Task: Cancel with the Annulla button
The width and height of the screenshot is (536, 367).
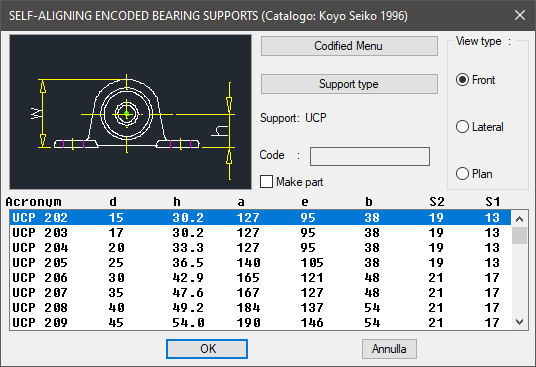Action: coord(389,349)
